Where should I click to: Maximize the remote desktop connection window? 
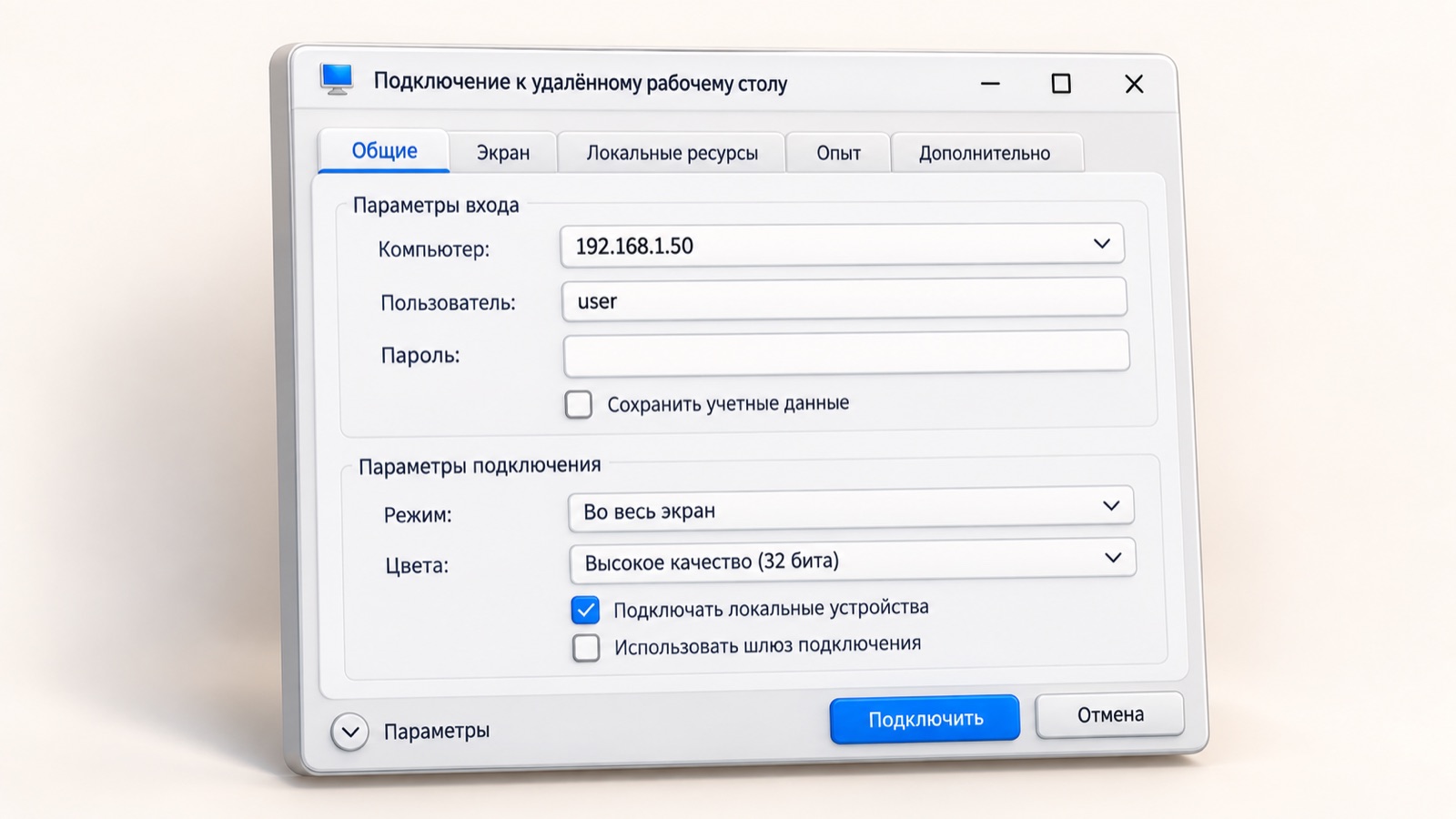pyautogui.click(x=1061, y=84)
